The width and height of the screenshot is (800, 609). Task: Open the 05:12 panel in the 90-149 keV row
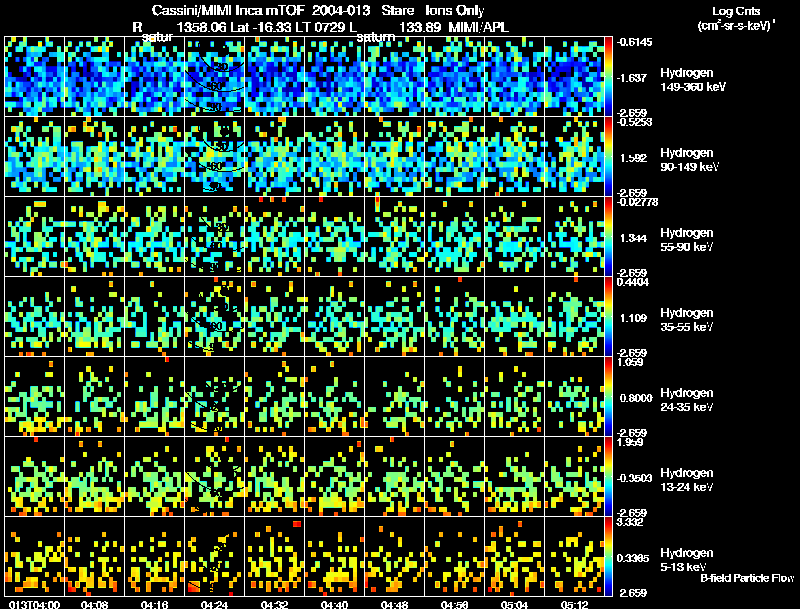[x=574, y=156]
